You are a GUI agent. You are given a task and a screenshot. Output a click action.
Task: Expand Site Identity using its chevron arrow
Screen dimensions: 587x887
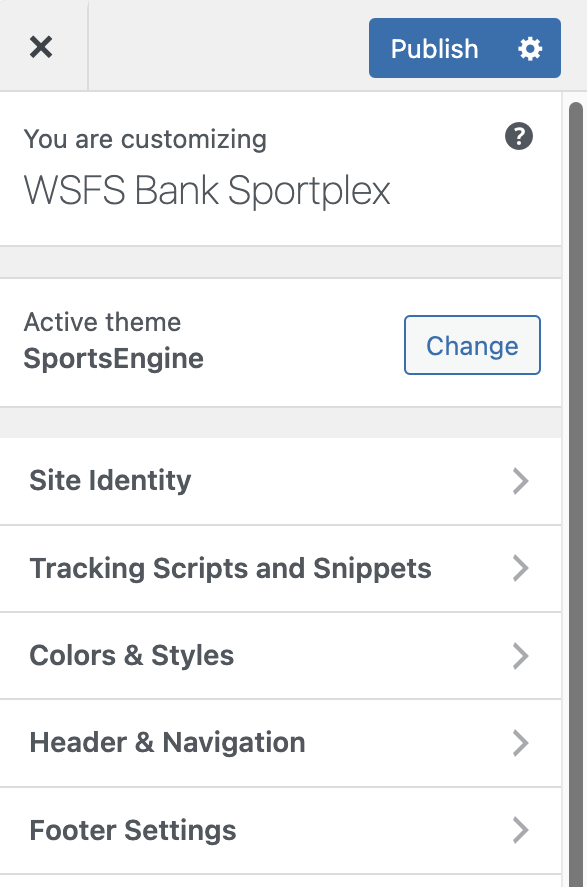click(520, 481)
